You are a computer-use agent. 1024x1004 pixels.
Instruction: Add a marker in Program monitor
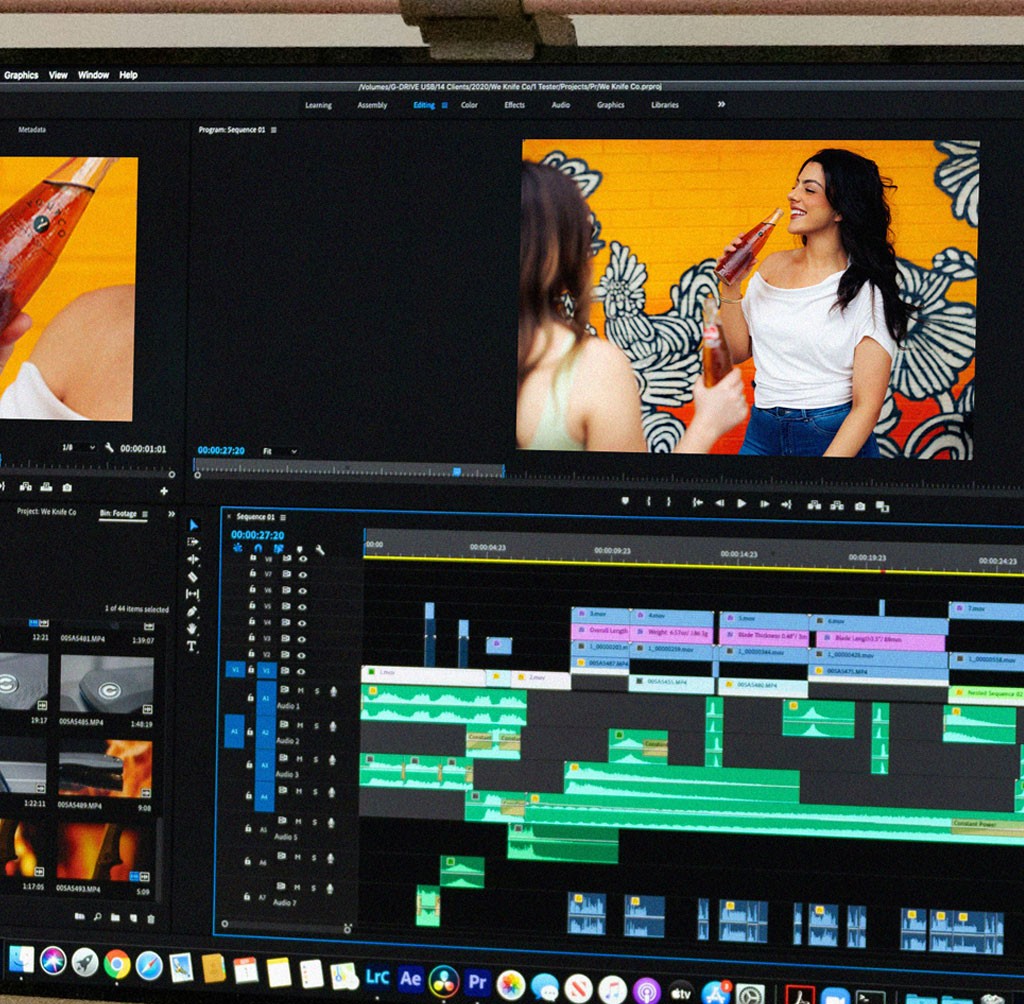[625, 501]
